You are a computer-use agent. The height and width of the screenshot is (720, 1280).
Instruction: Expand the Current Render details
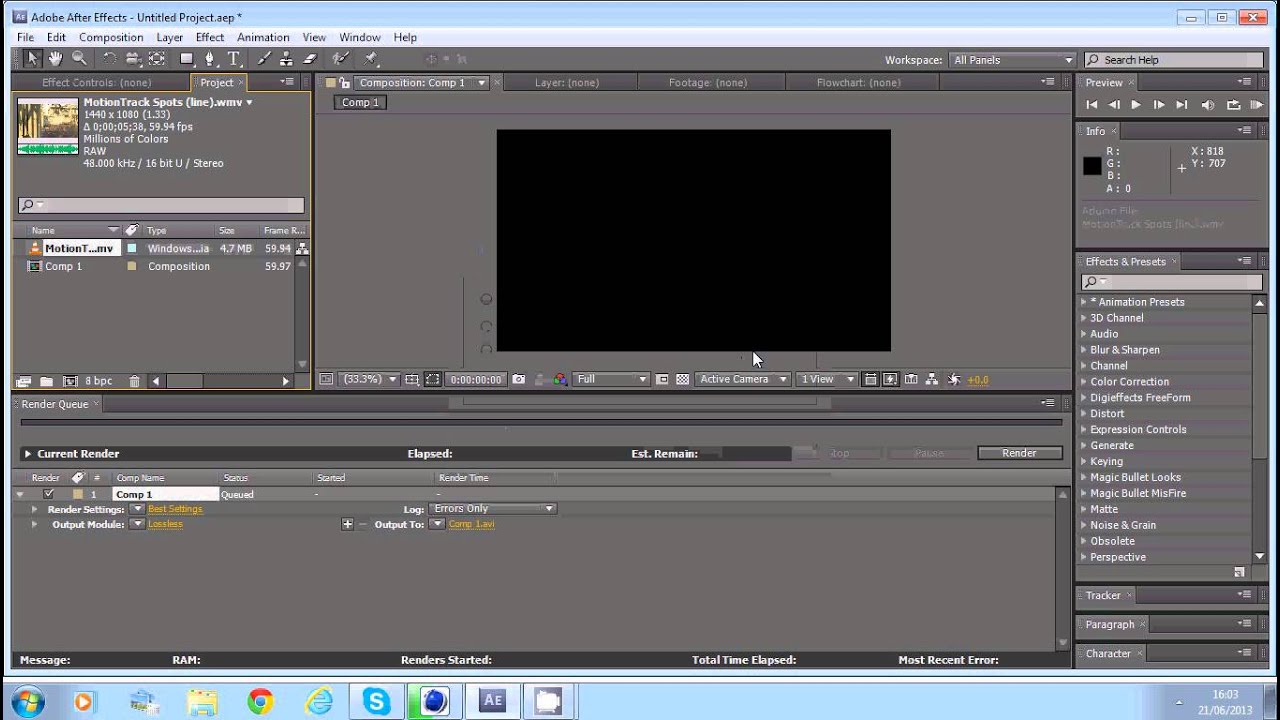coord(28,454)
